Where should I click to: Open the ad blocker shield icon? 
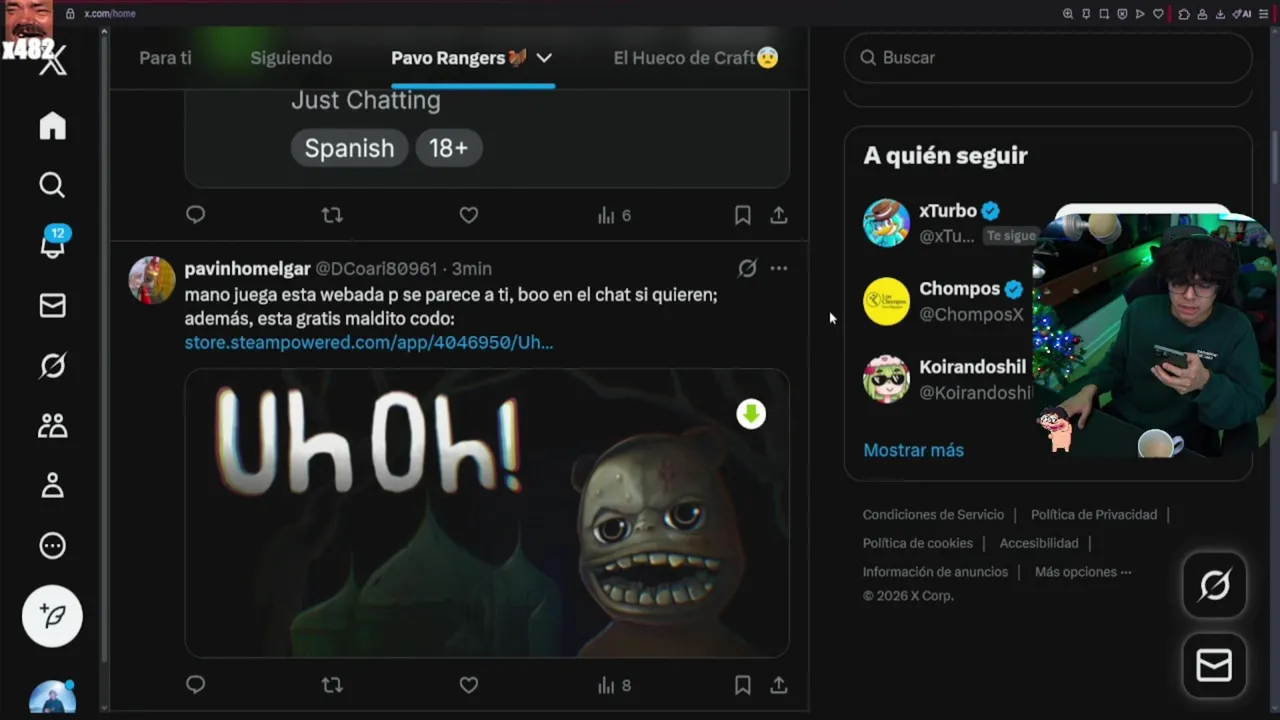tap(1122, 14)
